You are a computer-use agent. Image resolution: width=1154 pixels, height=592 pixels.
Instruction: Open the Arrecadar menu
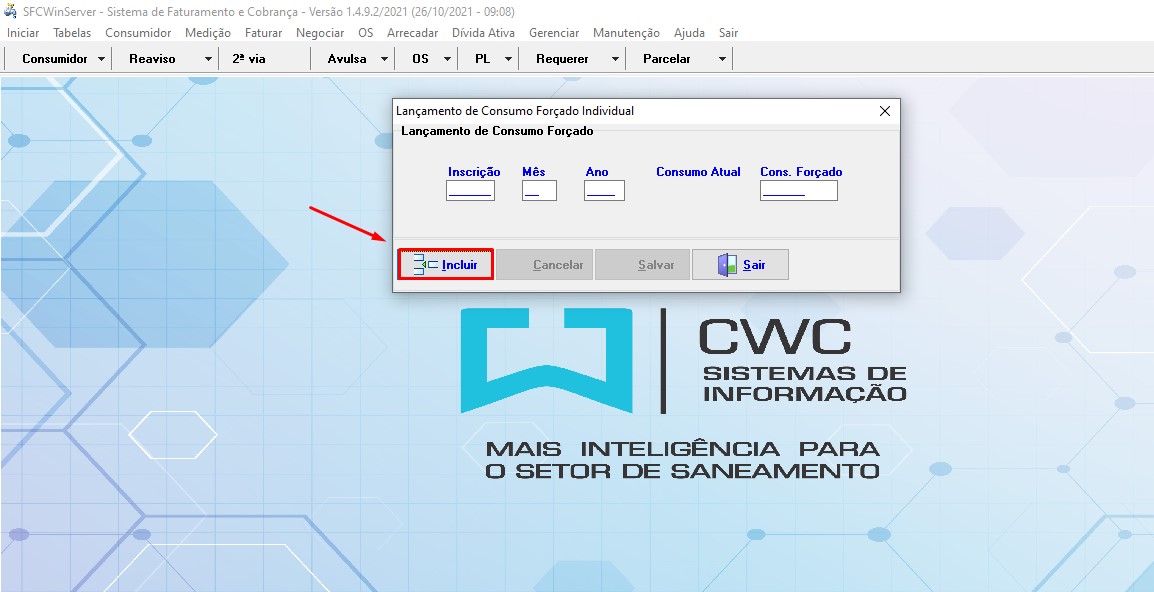click(x=412, y=33)
